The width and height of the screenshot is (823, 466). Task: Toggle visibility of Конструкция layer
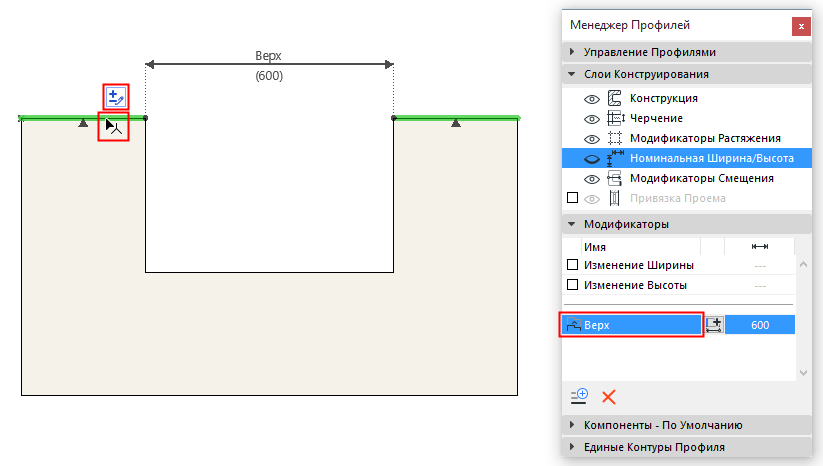pos(592,99)
